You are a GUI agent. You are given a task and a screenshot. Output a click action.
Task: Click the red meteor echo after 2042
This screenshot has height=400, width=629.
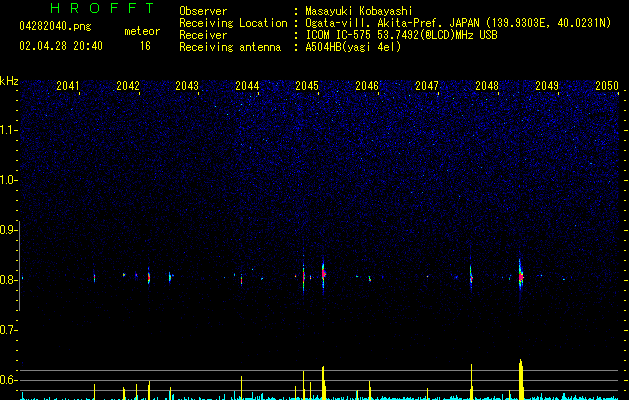pos(149,277)
